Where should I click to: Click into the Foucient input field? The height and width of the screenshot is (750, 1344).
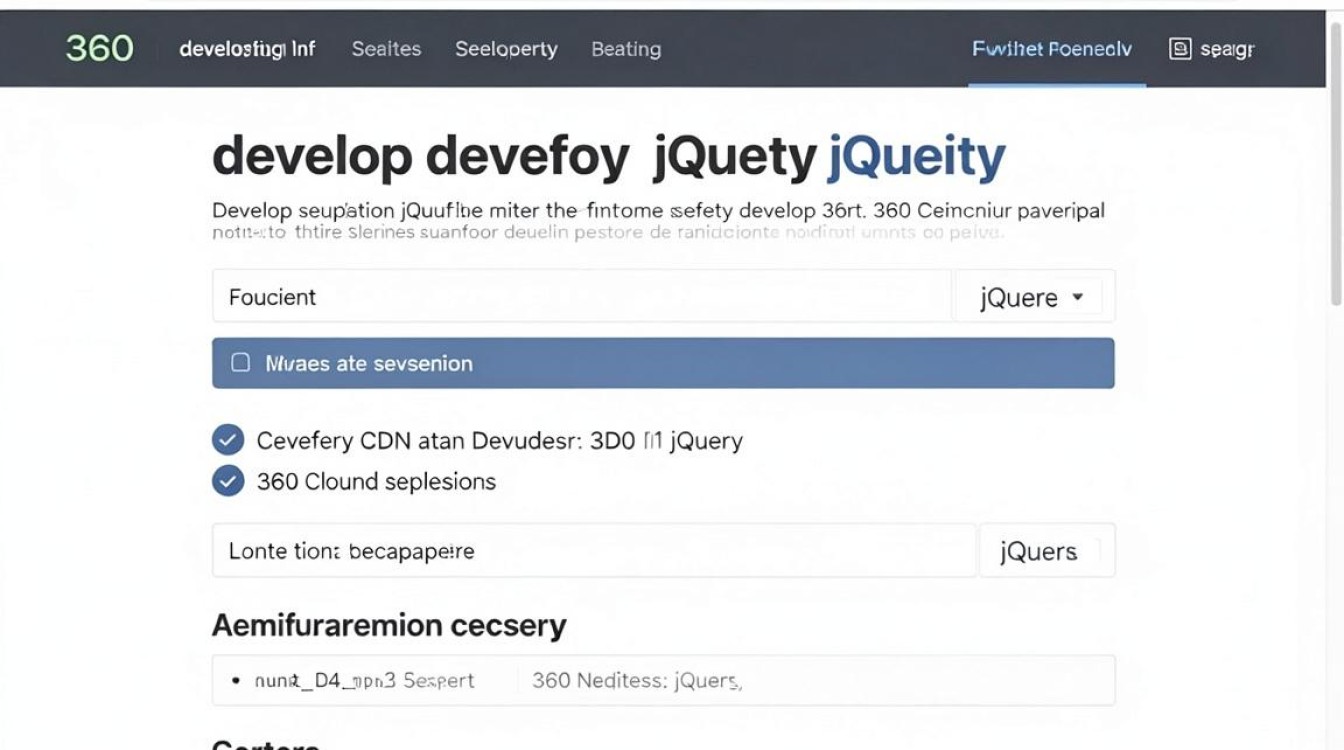click(x=582, y=296)
